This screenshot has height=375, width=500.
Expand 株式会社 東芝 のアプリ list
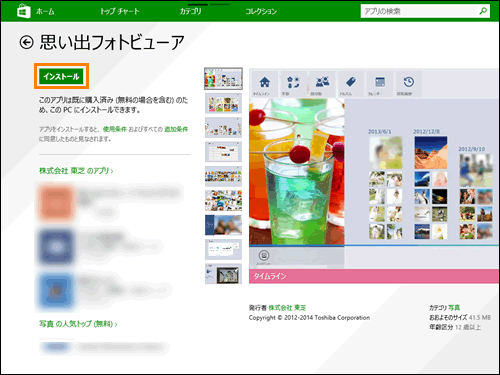point(76,171)
